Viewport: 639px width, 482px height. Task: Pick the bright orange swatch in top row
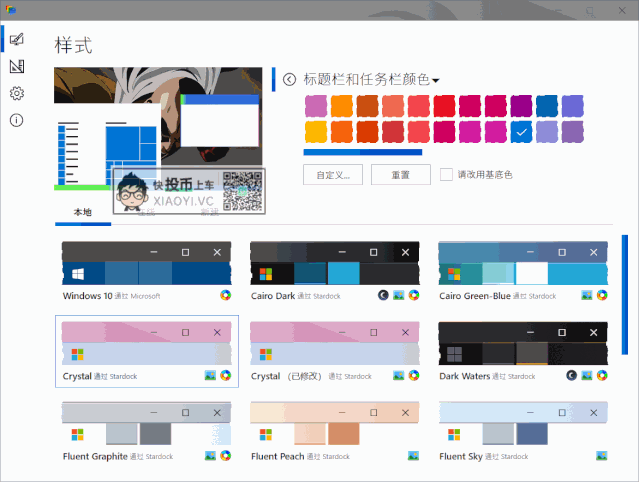coord(342,106)
